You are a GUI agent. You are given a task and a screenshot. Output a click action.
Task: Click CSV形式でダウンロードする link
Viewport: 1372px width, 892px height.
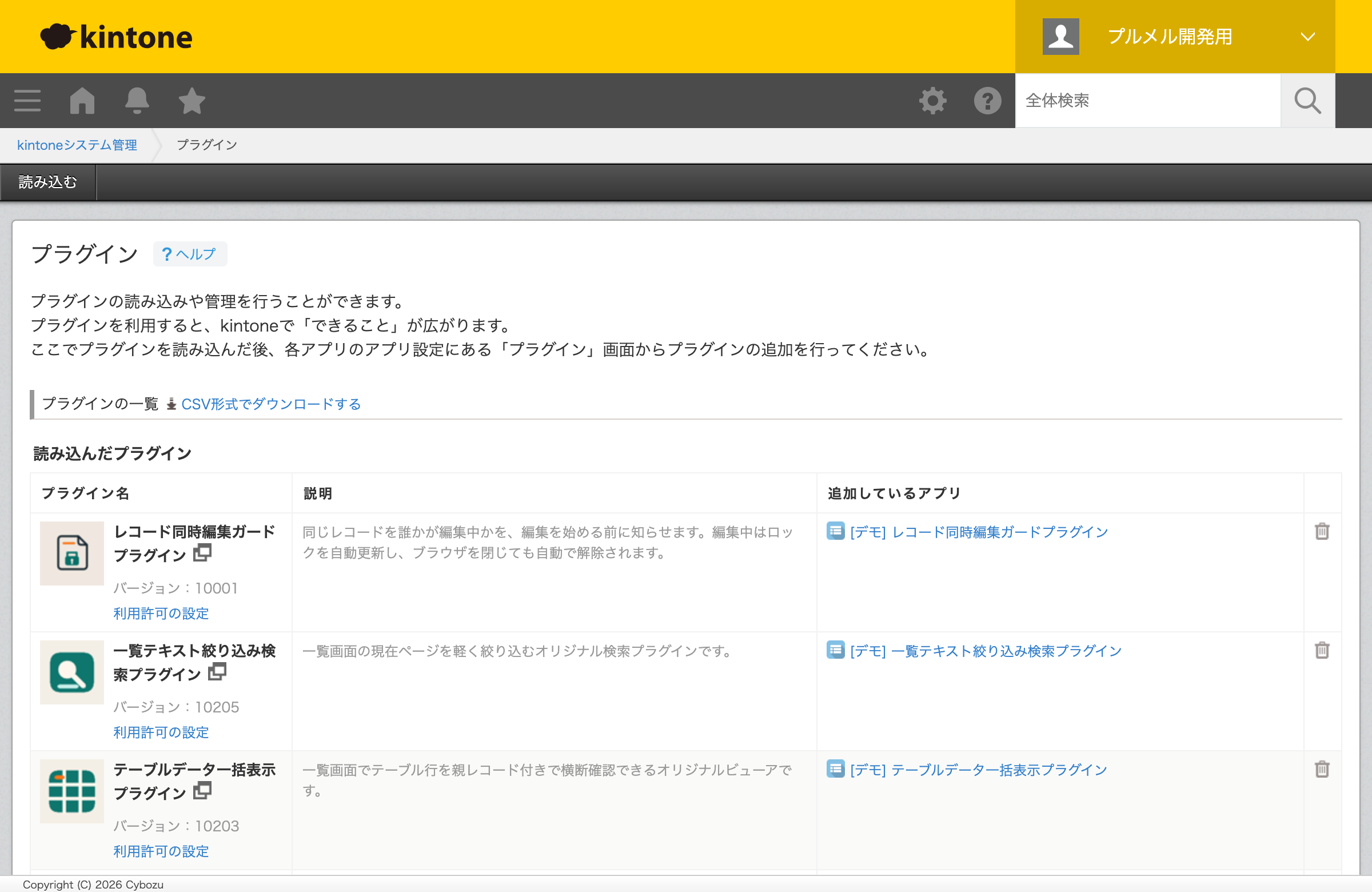(271, 404)
